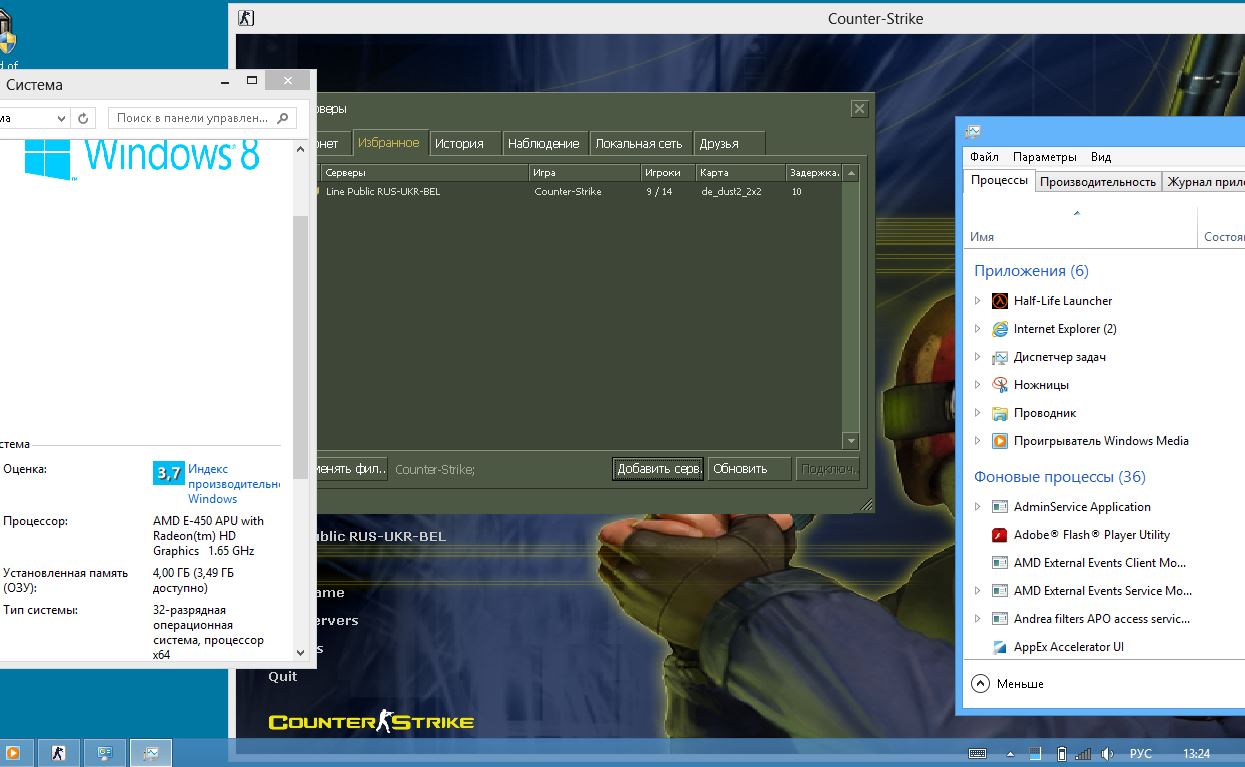Screen dimensions: 1245x767
Task: Click the AppEx Accelerator UI icon
Action: 1000,647
